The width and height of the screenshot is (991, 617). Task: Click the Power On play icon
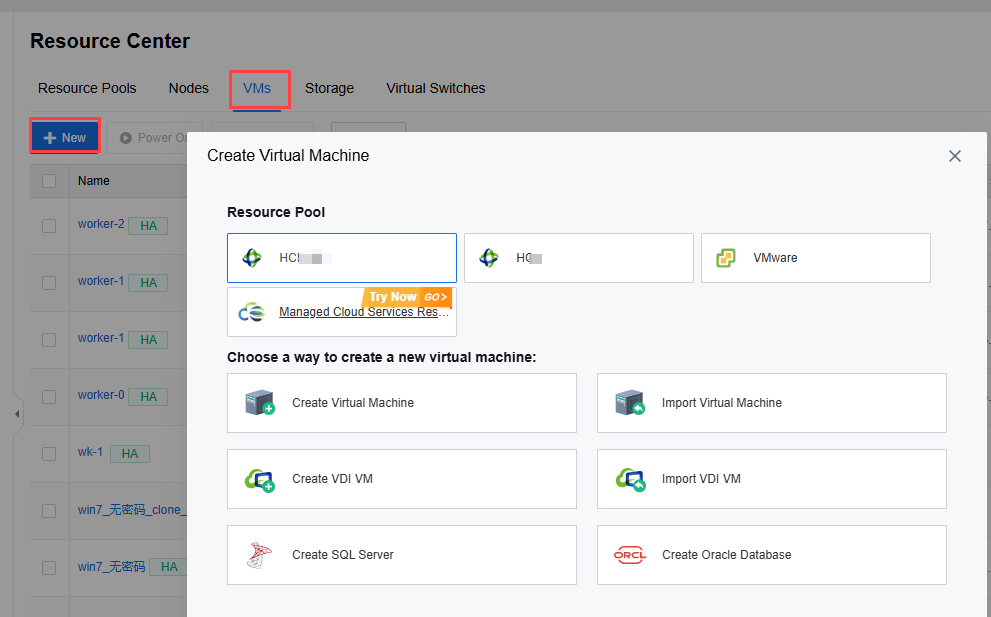[x=126, y=138]
